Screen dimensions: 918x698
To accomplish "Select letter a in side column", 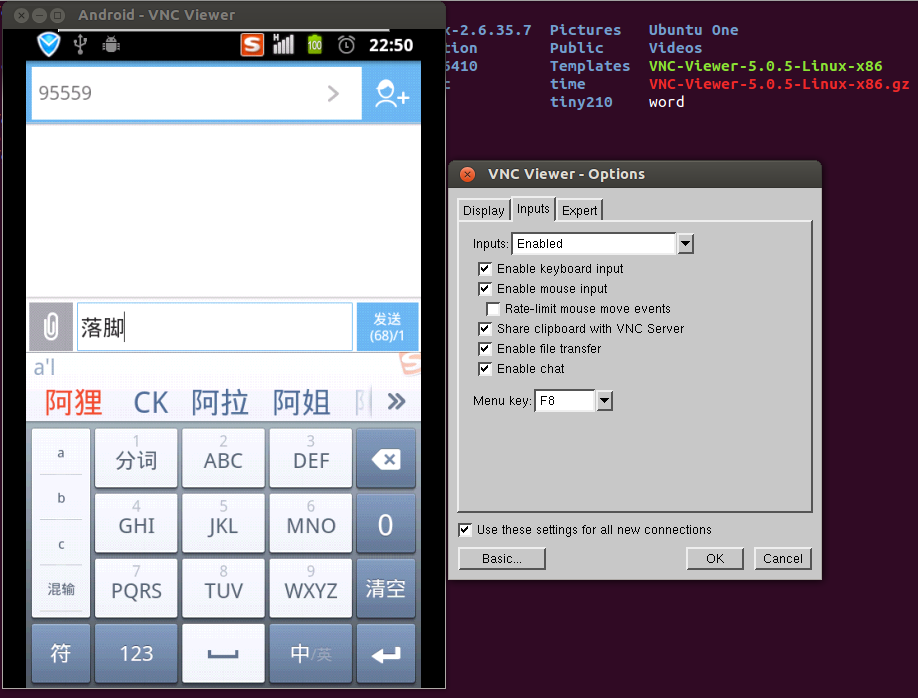I will click(61, 453).
